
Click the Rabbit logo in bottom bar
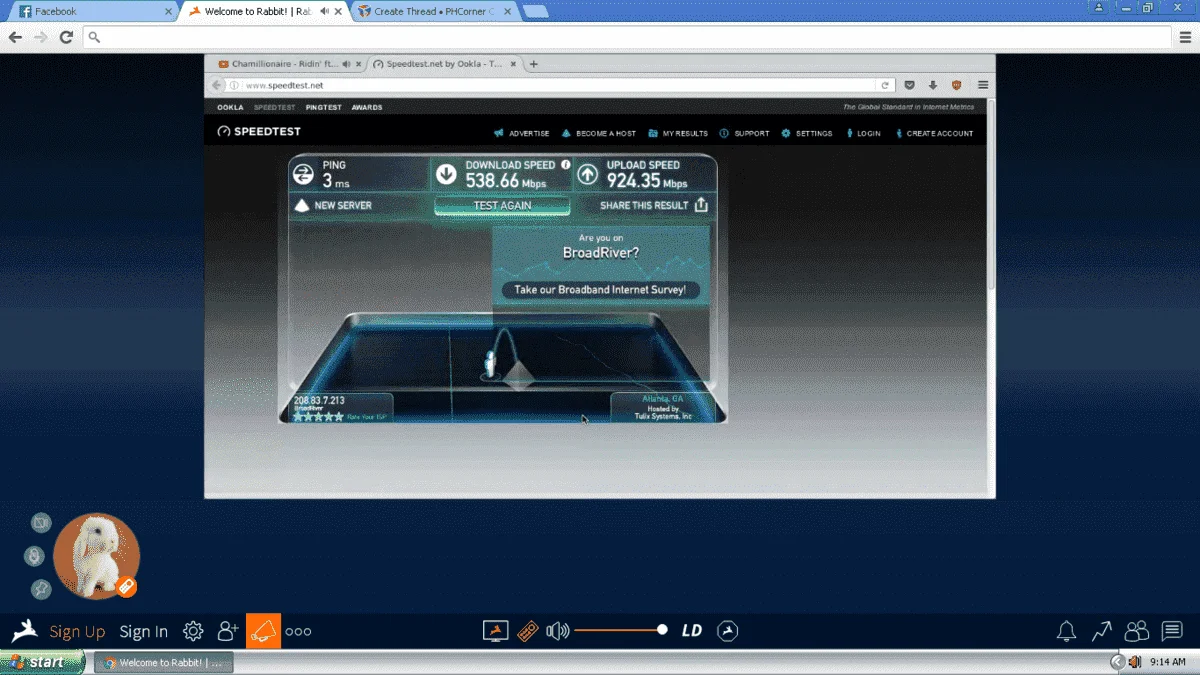(x=25, y=630)
